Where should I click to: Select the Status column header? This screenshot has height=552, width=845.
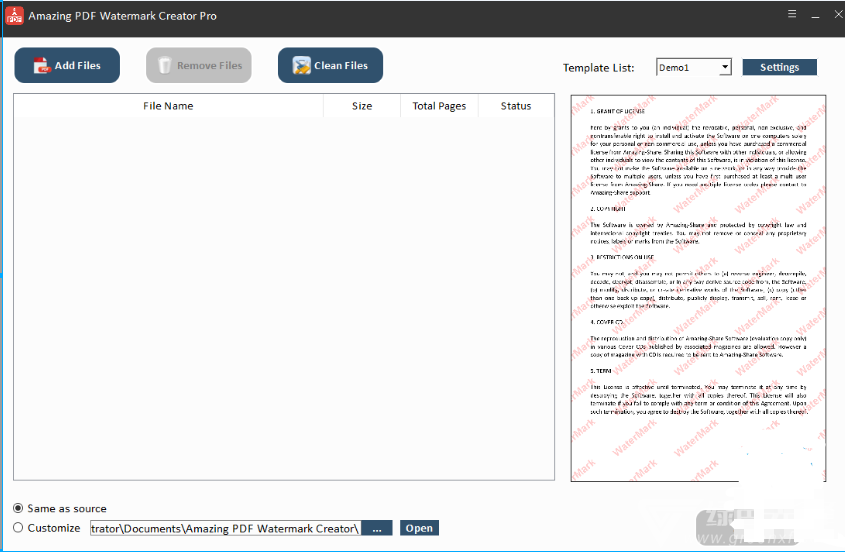click(516, 106)
